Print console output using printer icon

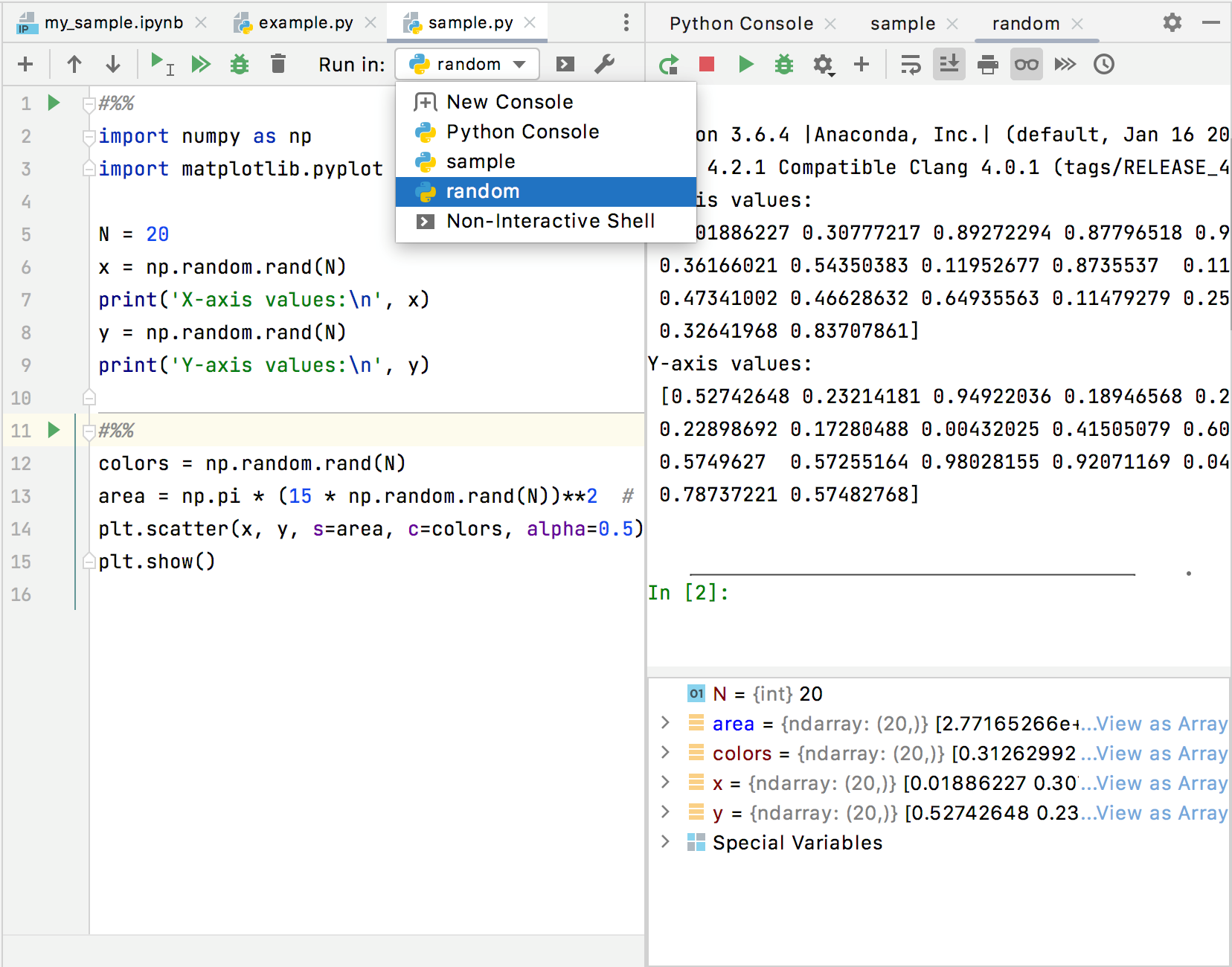[988, 65]
